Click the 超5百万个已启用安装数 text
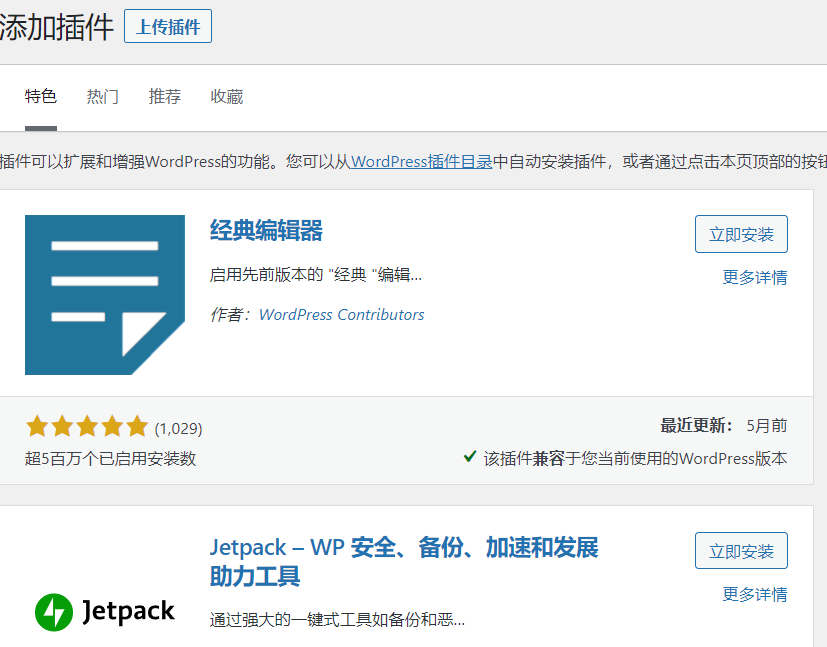 (x=110, y=459)
